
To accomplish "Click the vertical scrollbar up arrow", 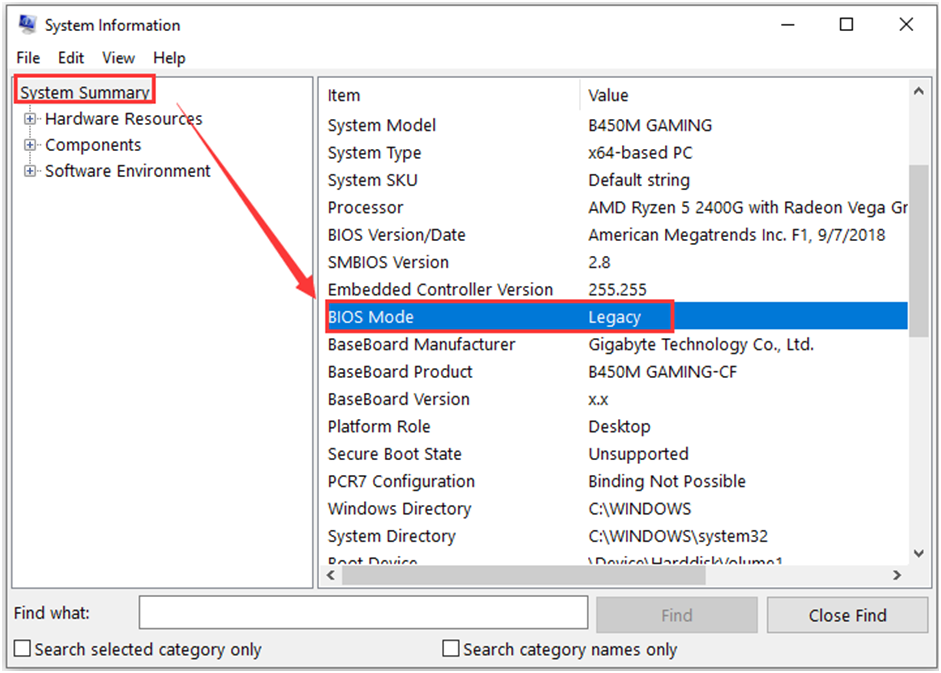I will click(918, 91).
